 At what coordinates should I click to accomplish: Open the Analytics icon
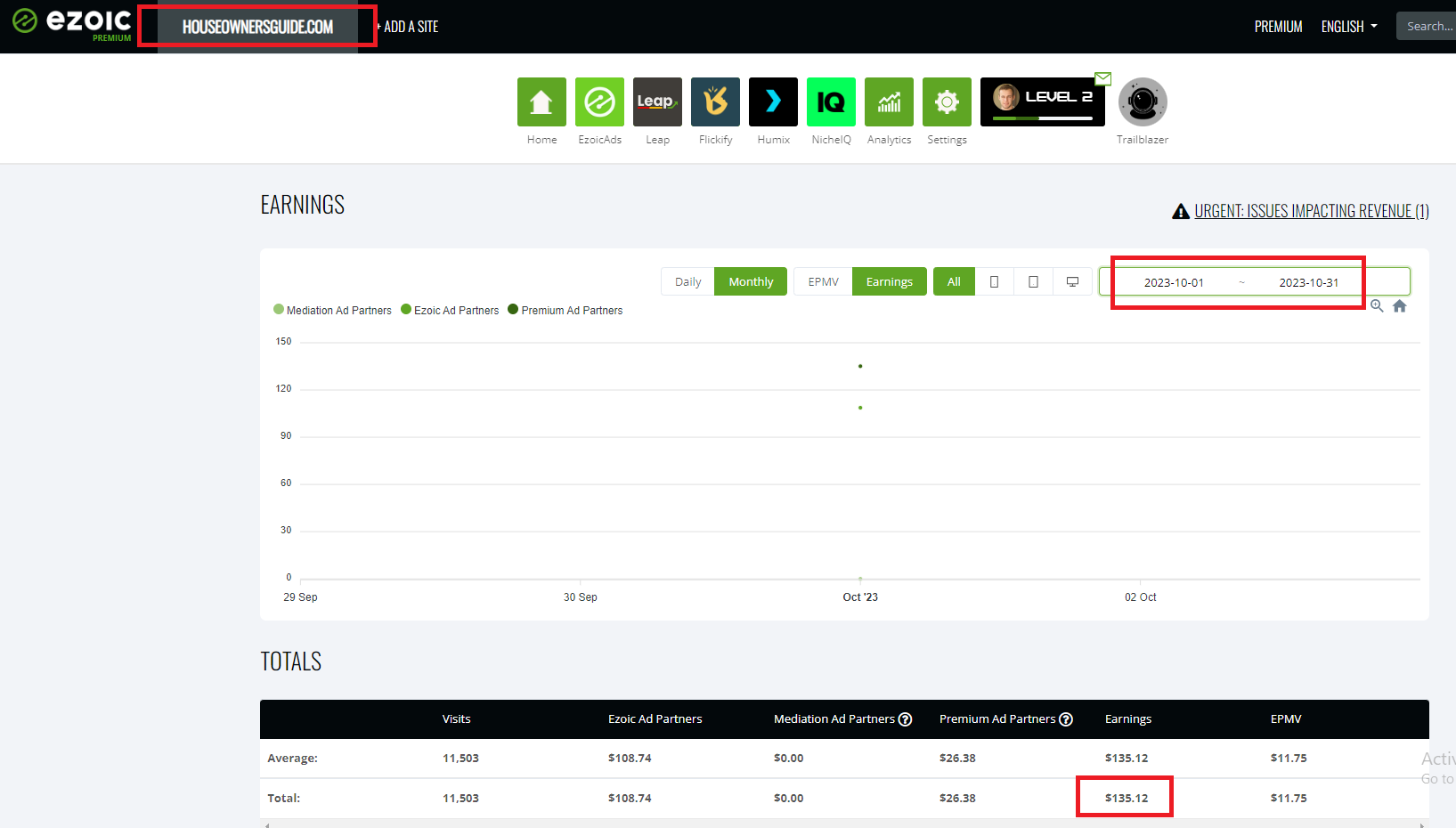pyautogui.click(x=889, y=101)
